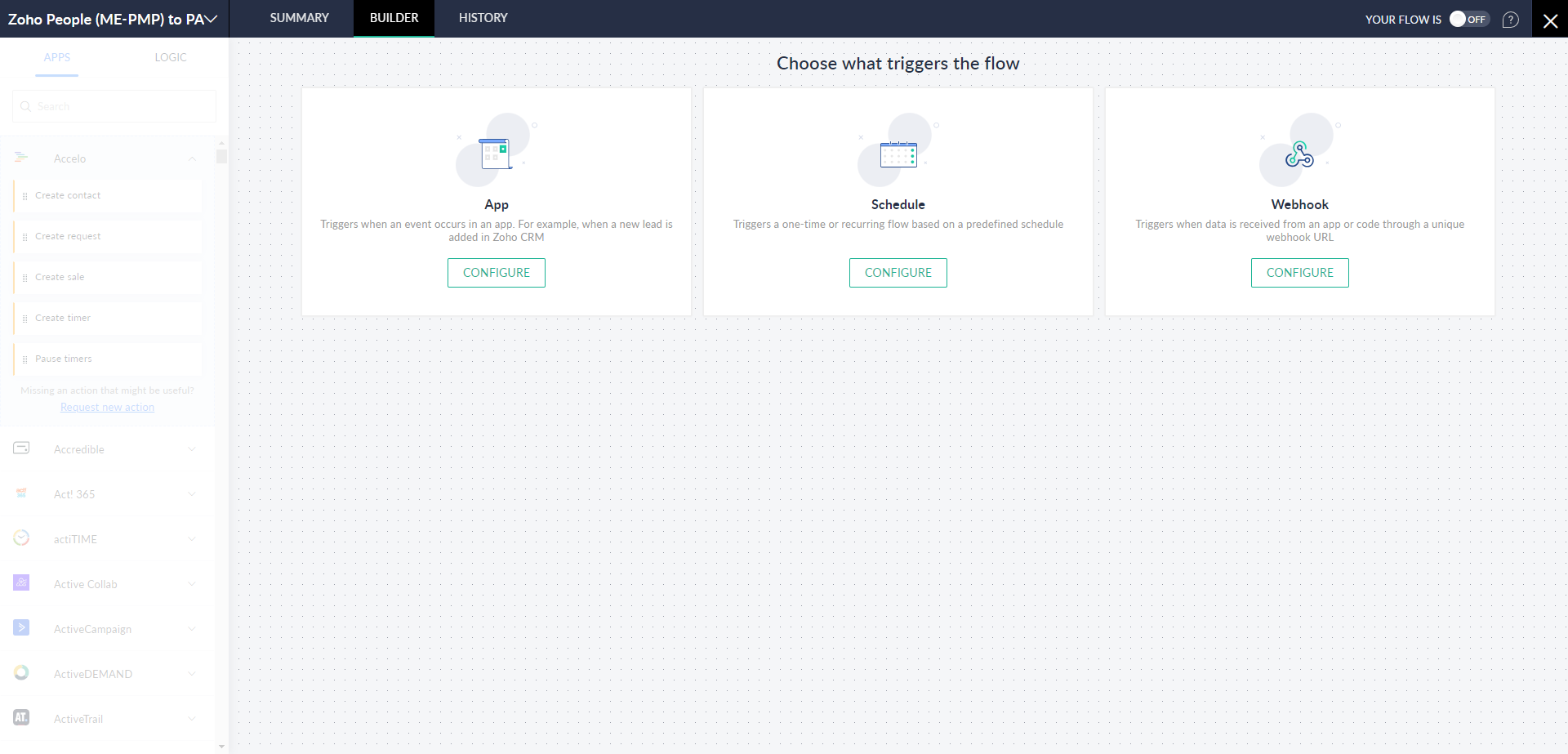Click the sidebar scrollbar thumb

[x=221, y=156]
